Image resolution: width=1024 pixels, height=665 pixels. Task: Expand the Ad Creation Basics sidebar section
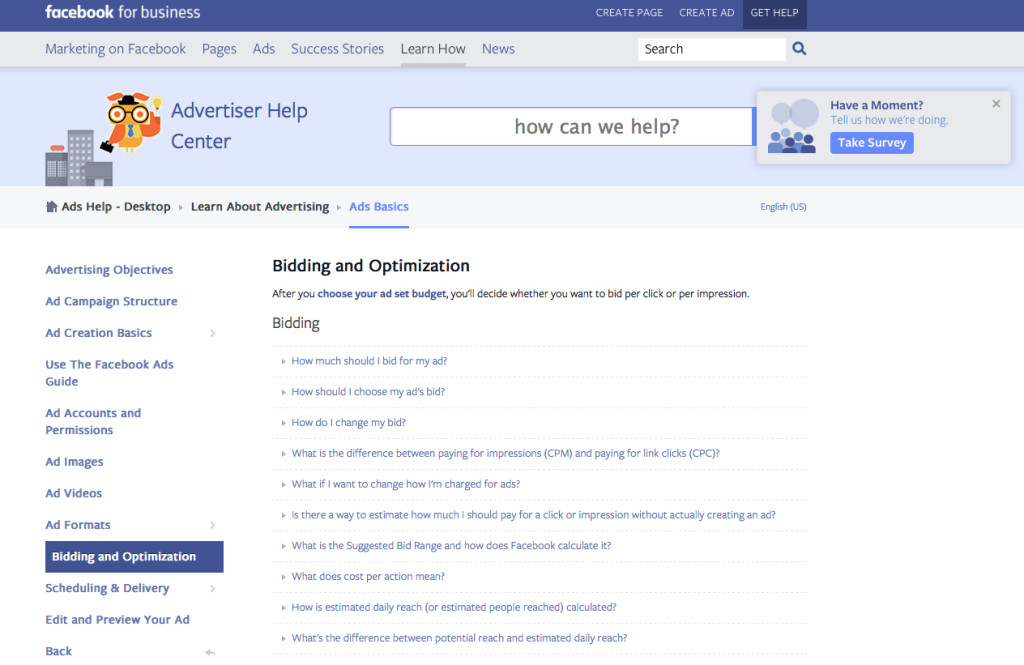[211, 332]
